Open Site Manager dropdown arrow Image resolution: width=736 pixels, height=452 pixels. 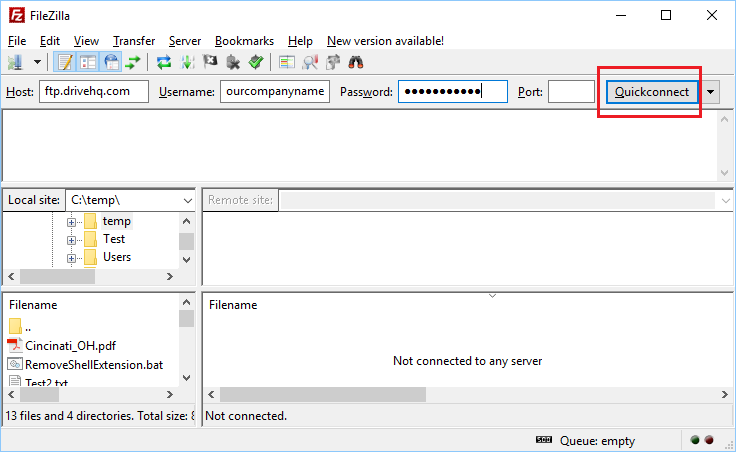click(x=38, y=62)
